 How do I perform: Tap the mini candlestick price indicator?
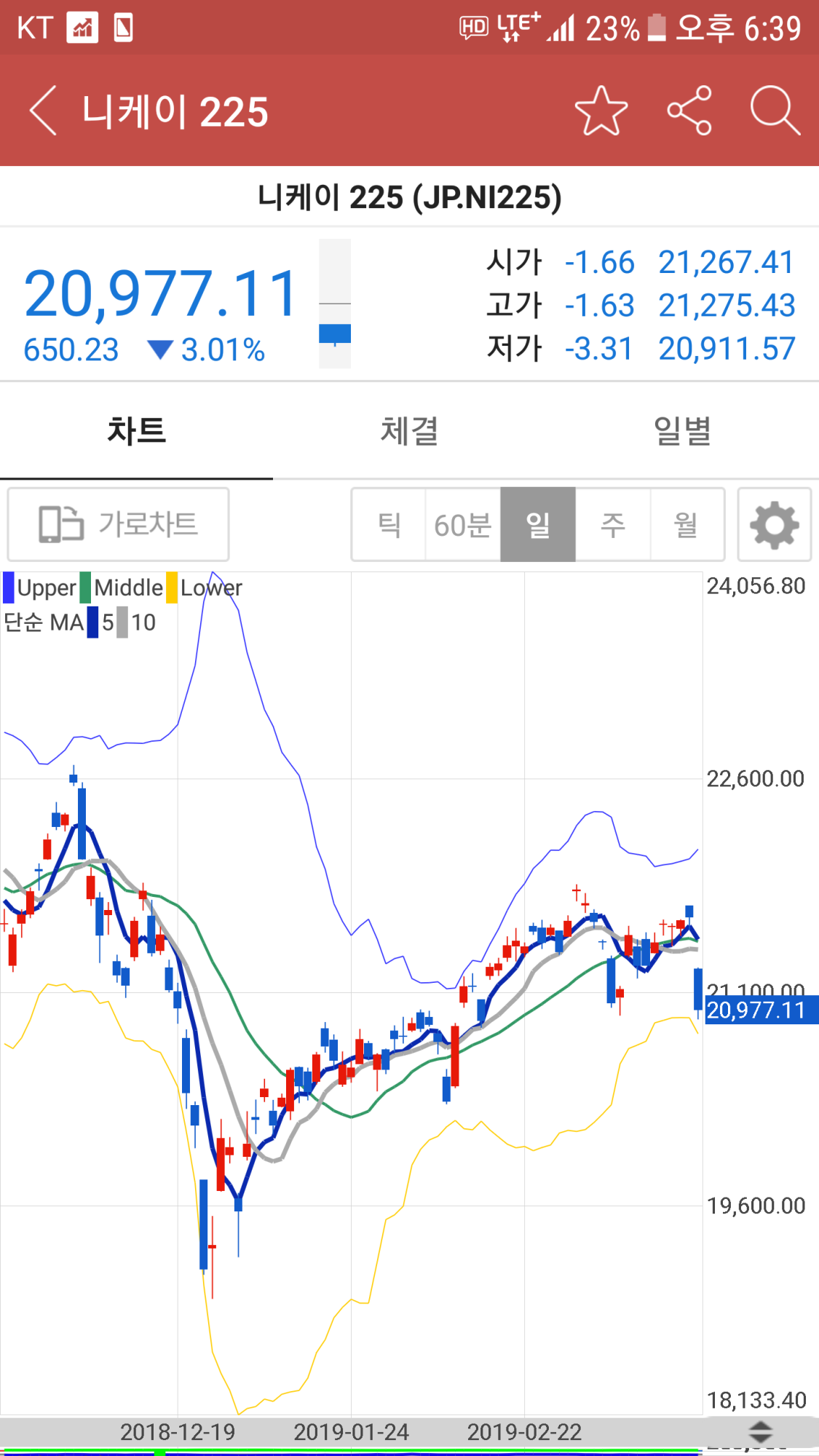point(335,304)
